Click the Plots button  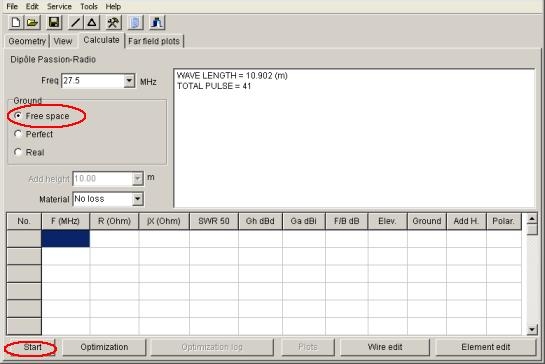click(x=308, y=347)
